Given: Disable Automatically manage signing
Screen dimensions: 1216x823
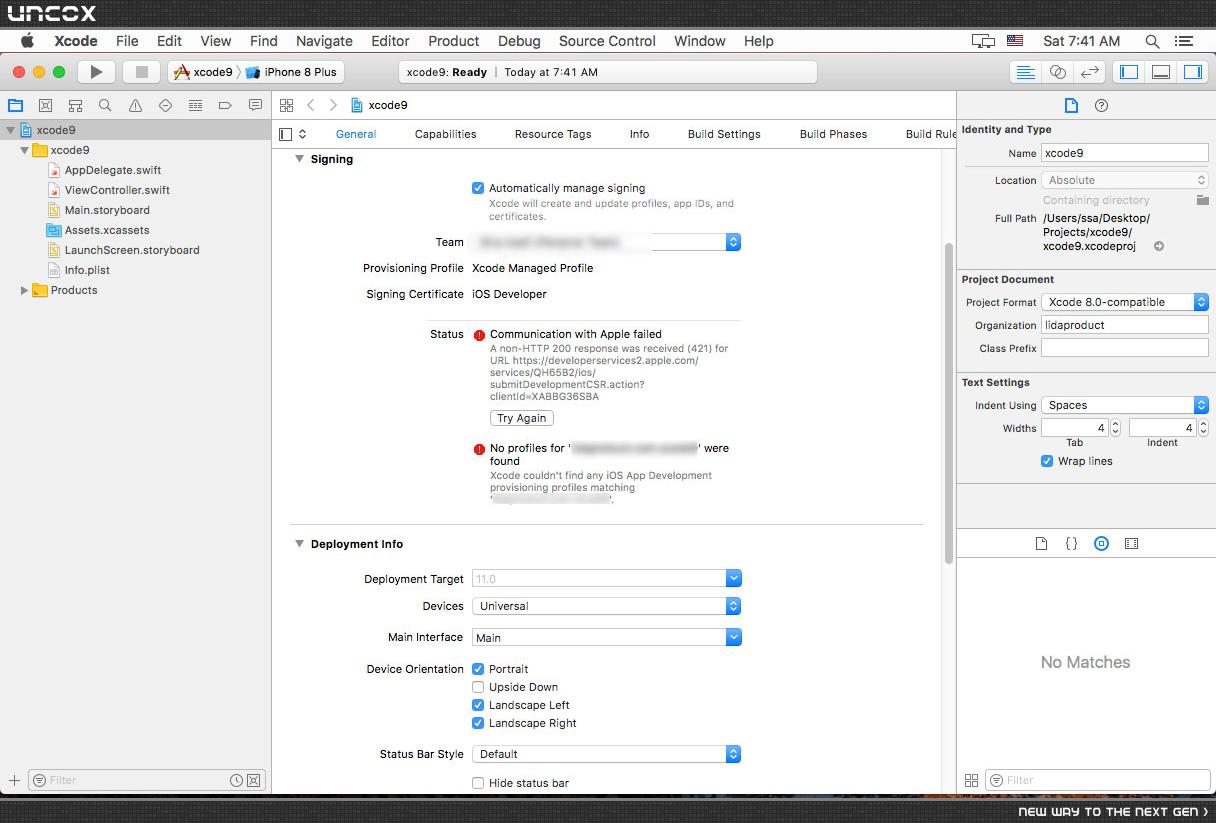Looking at the screenshot, I should (478, 188).
